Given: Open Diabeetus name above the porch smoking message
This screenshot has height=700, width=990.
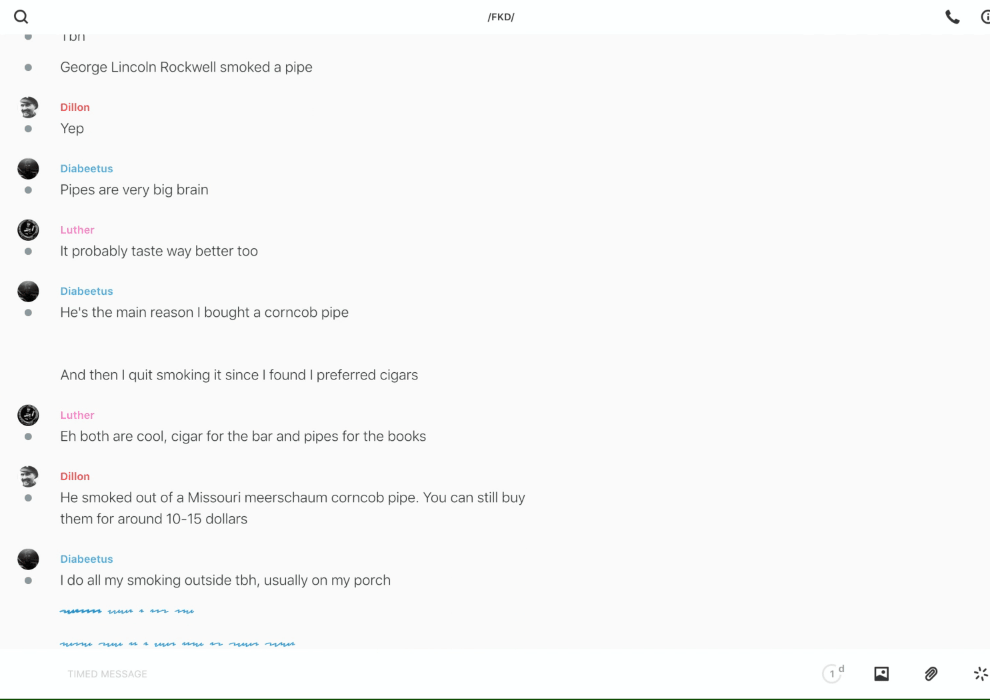Looking at the screenshot, I should (x=86, y=559).
